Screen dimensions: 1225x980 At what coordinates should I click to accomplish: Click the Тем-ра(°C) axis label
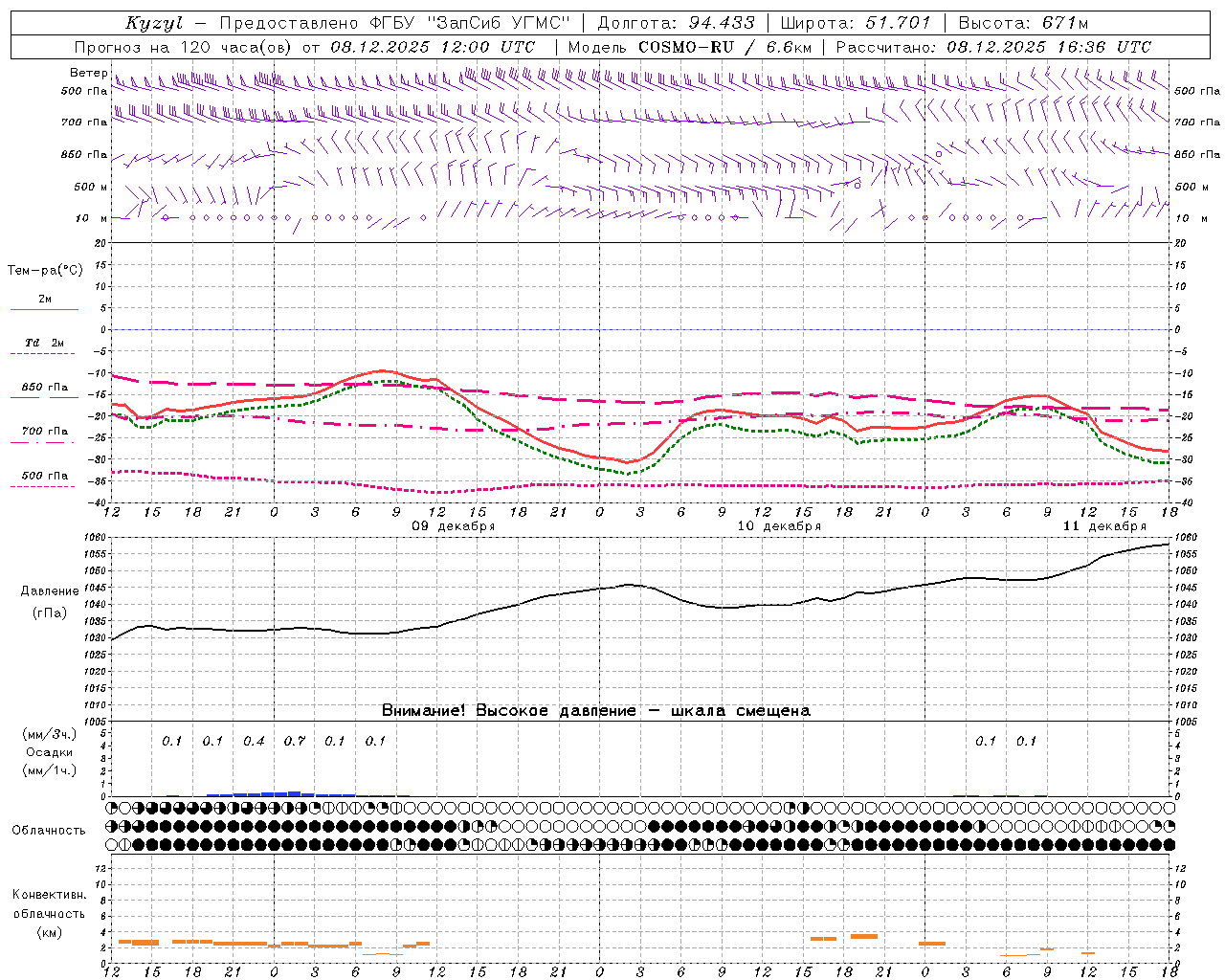pyautogui.click(x=45, y=271)
